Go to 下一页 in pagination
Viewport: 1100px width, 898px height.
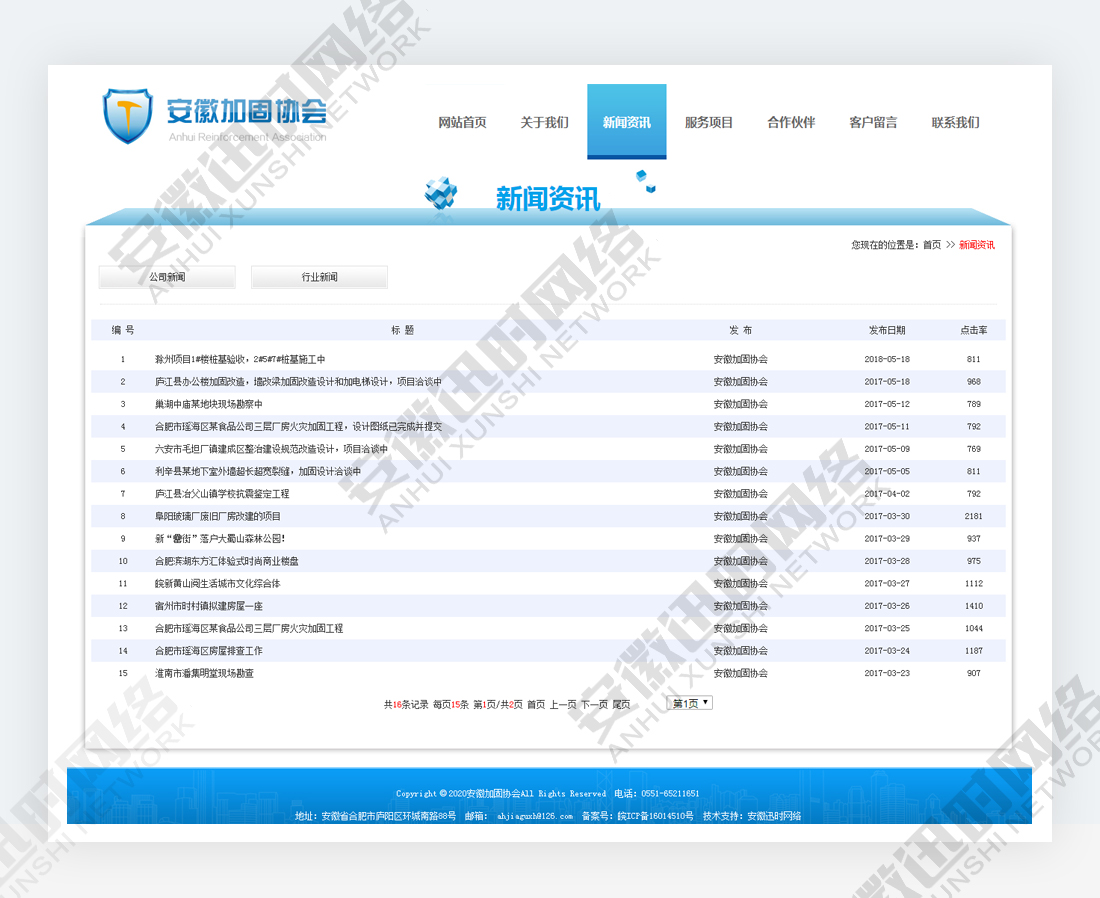point(594,704)
